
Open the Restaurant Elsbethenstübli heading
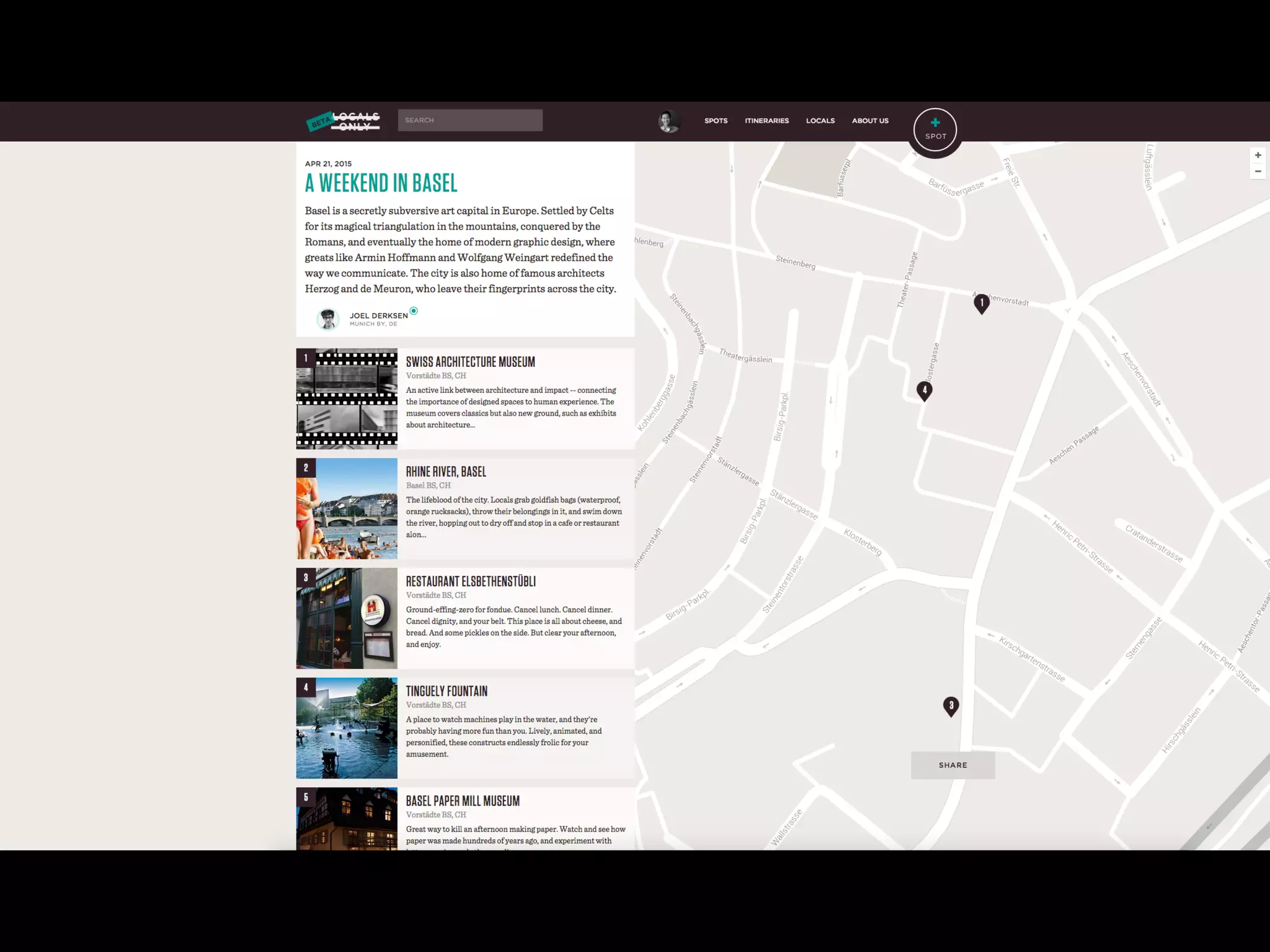[x=471, y=581]
